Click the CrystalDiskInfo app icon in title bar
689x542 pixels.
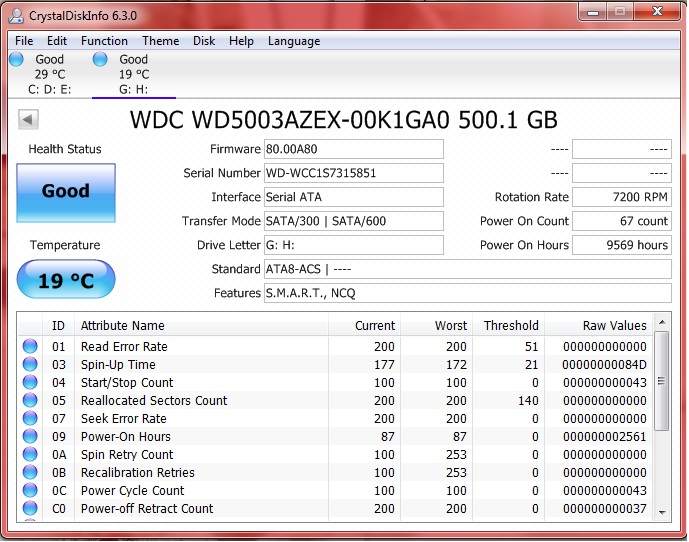click(17, 14)
